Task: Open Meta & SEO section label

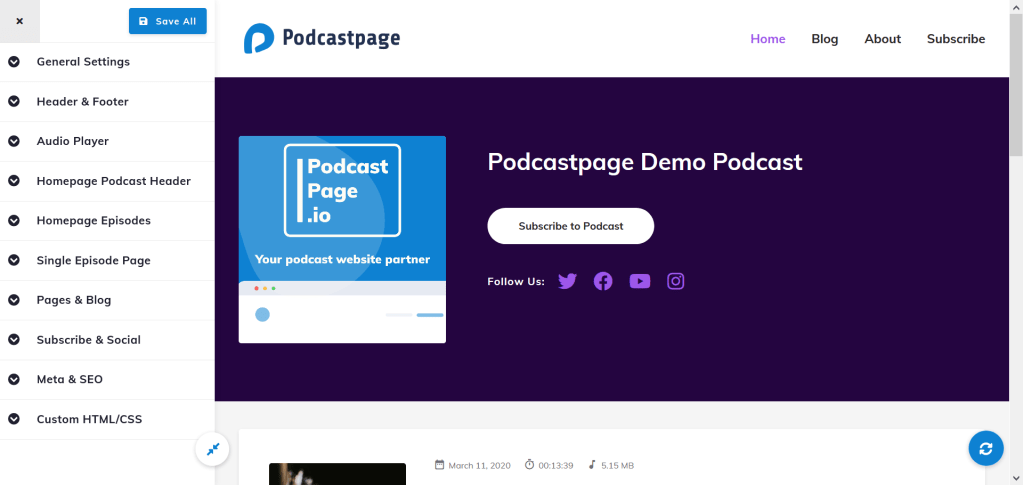Action: (69, 379)
